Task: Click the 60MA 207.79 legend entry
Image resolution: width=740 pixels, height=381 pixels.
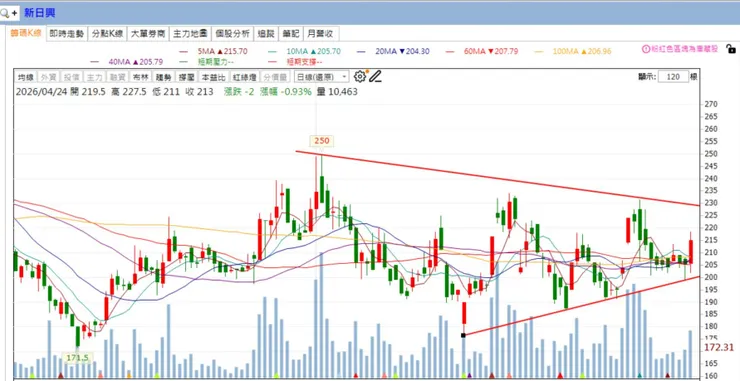Action: (x=482, y=51)
